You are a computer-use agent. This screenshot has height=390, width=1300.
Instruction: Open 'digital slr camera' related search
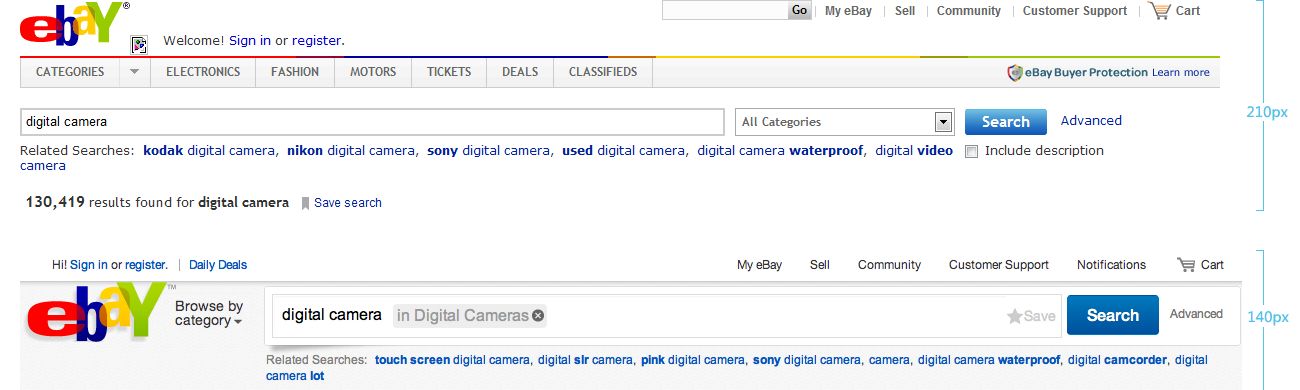585,360
